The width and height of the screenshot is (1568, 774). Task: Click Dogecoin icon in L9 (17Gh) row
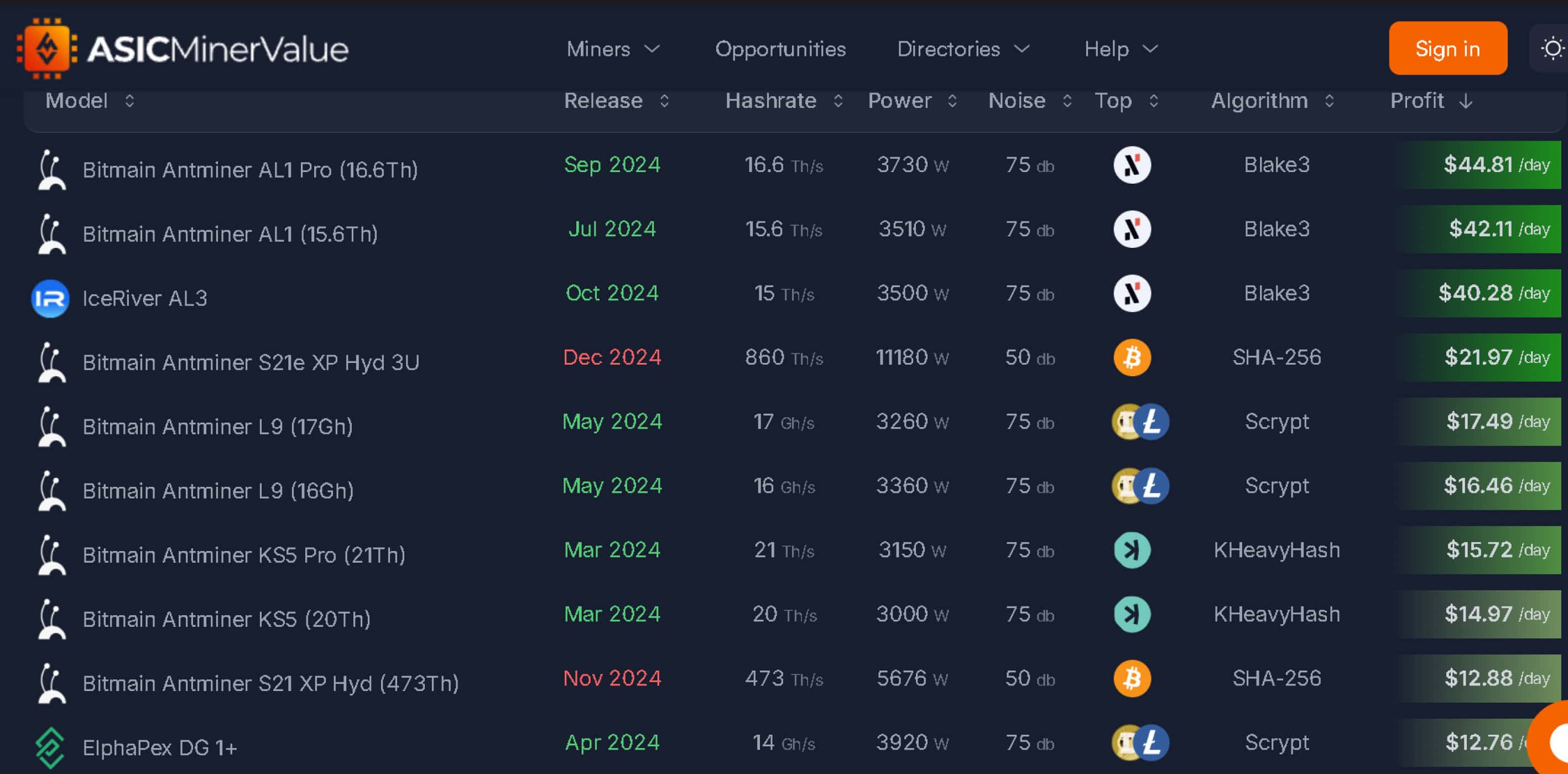pyautogui.click(x=1123, y=422)
